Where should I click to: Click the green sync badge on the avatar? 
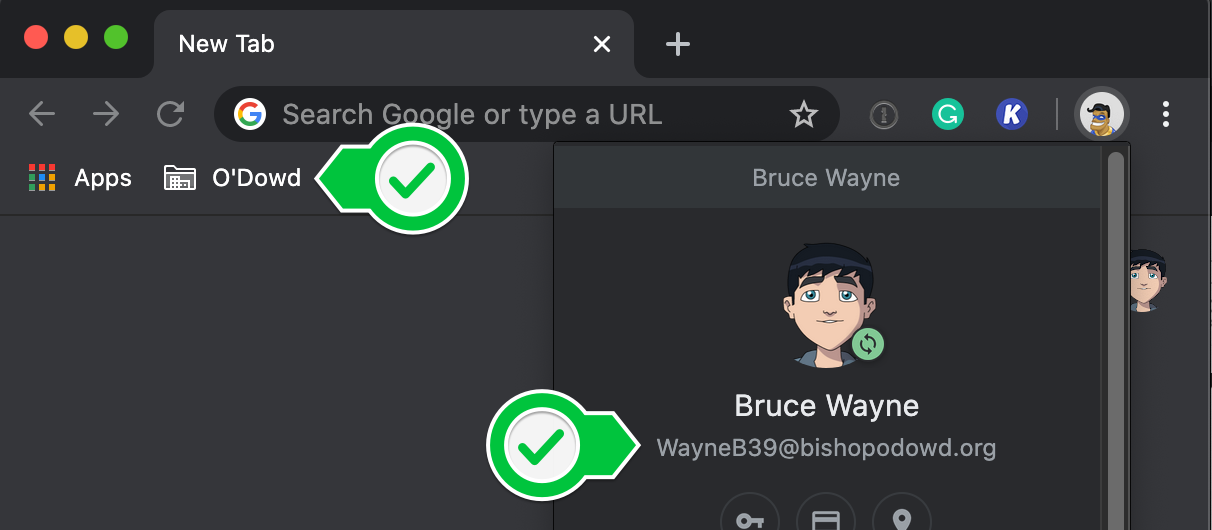868,344
